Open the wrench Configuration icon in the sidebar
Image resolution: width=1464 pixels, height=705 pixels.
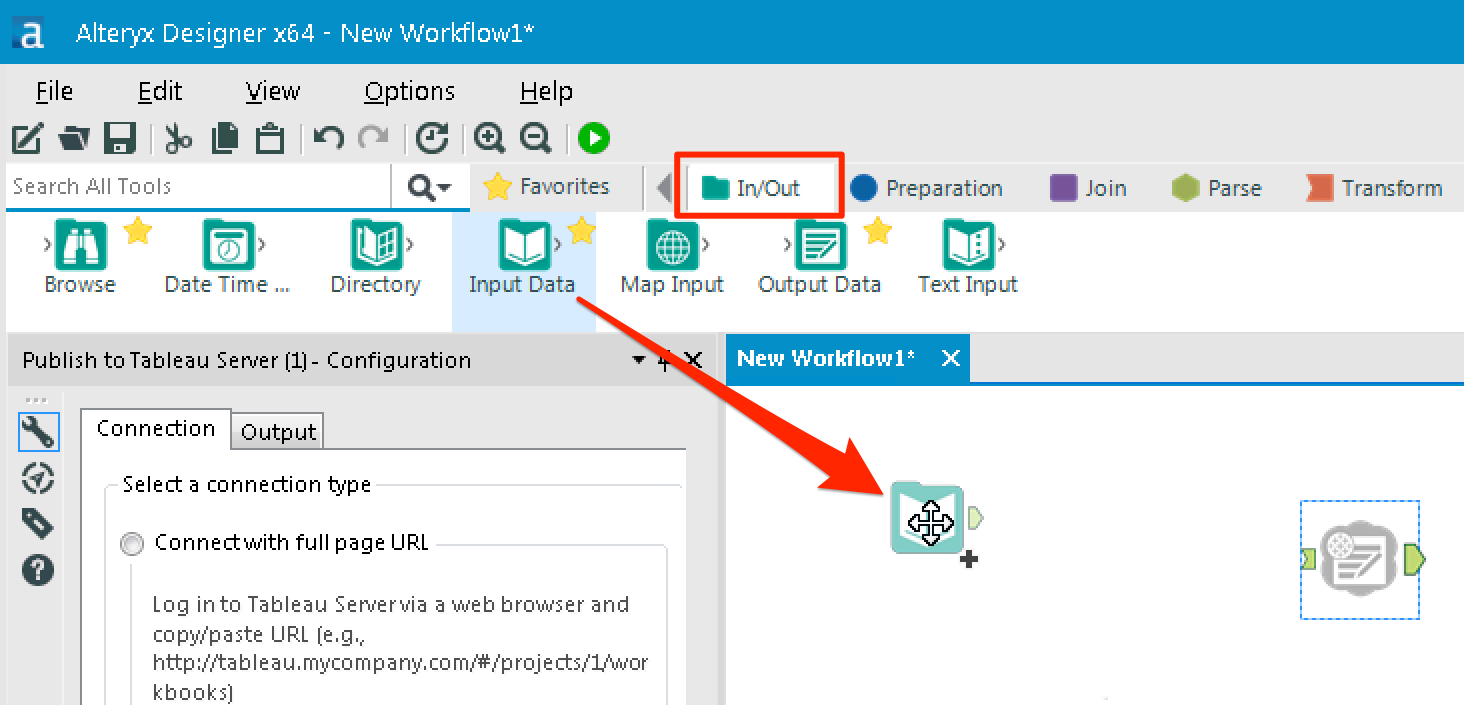tap(37, 432)
